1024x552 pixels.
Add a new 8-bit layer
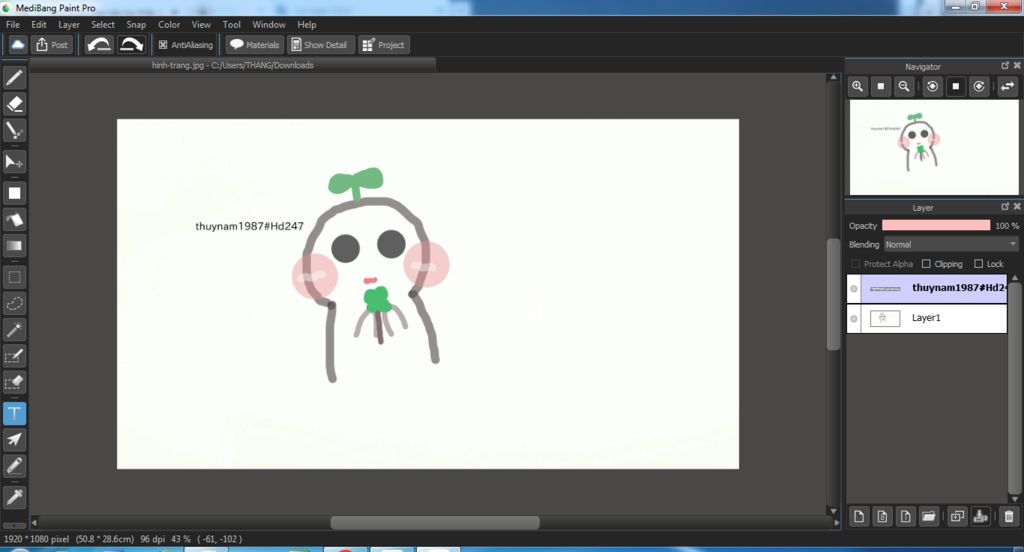[882, 517]
